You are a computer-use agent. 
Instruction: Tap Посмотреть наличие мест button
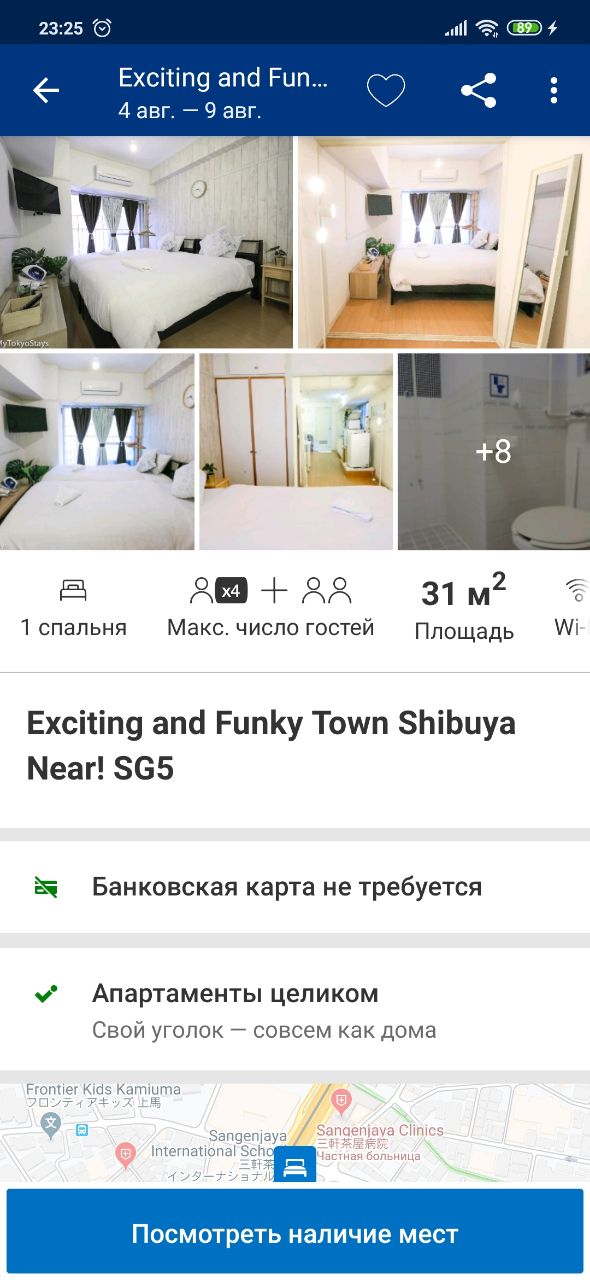coord(295,1233)
